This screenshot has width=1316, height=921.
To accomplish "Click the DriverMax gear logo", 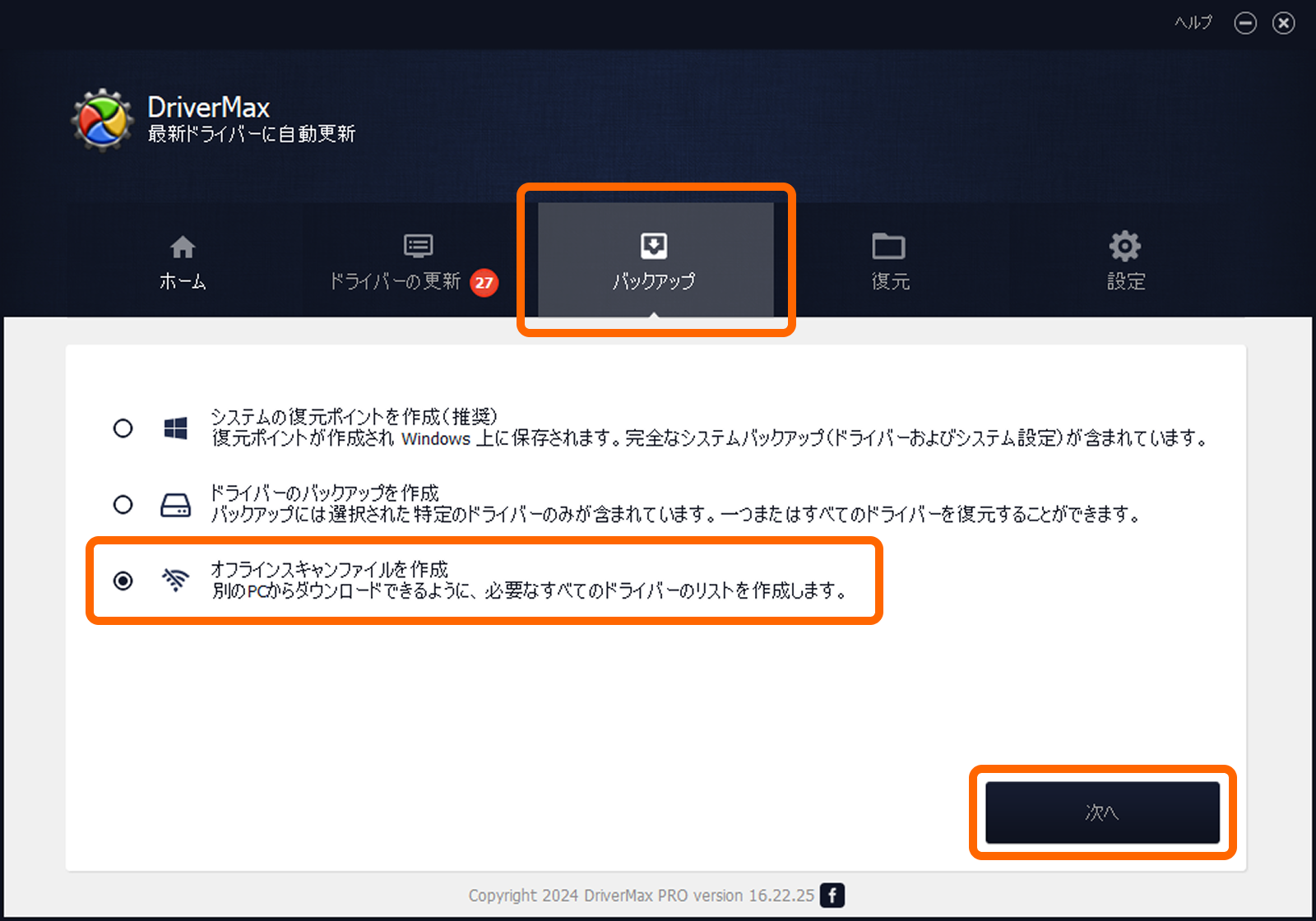I will [102, 121].
